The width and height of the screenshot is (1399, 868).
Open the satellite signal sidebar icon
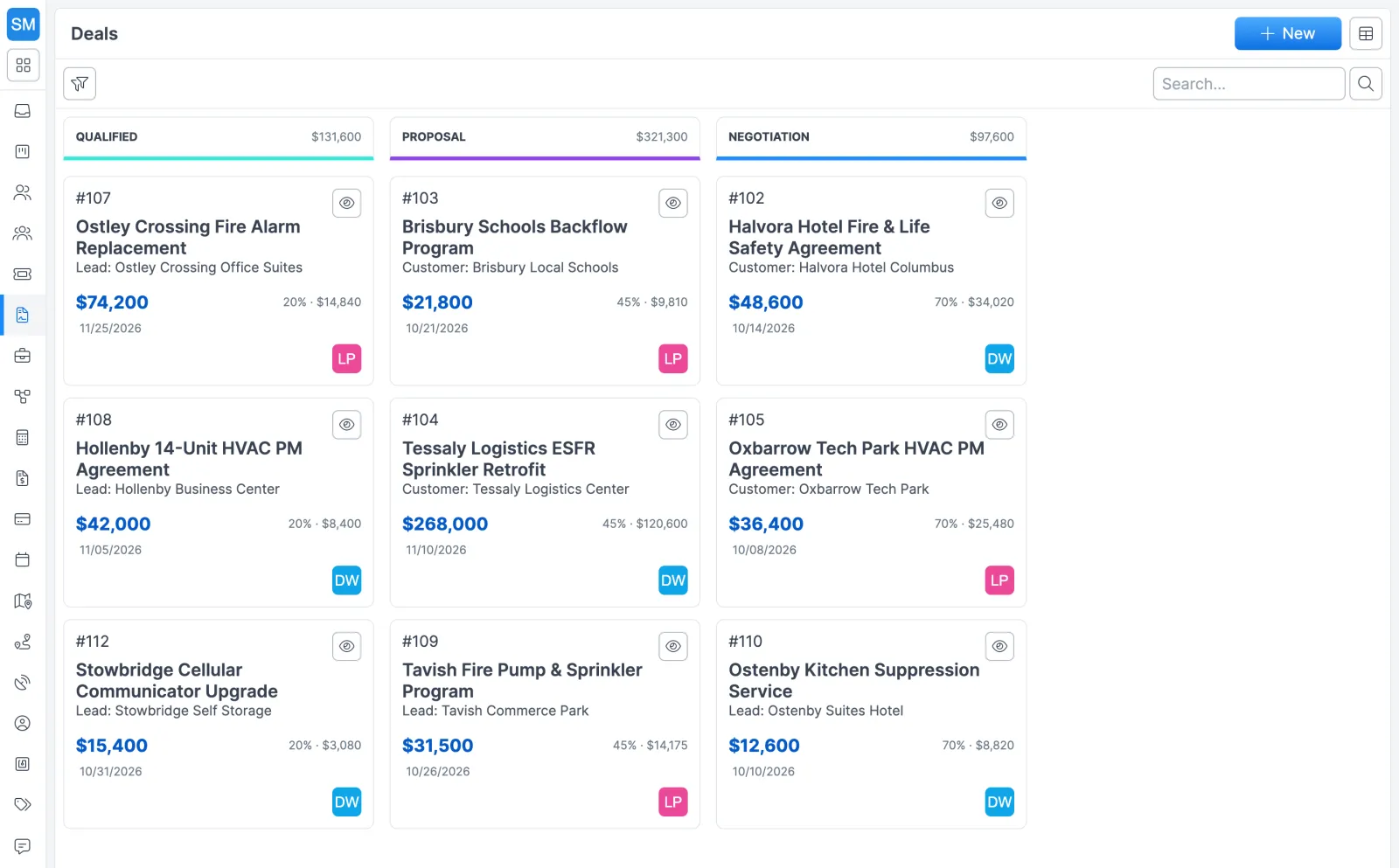[23, 682]
